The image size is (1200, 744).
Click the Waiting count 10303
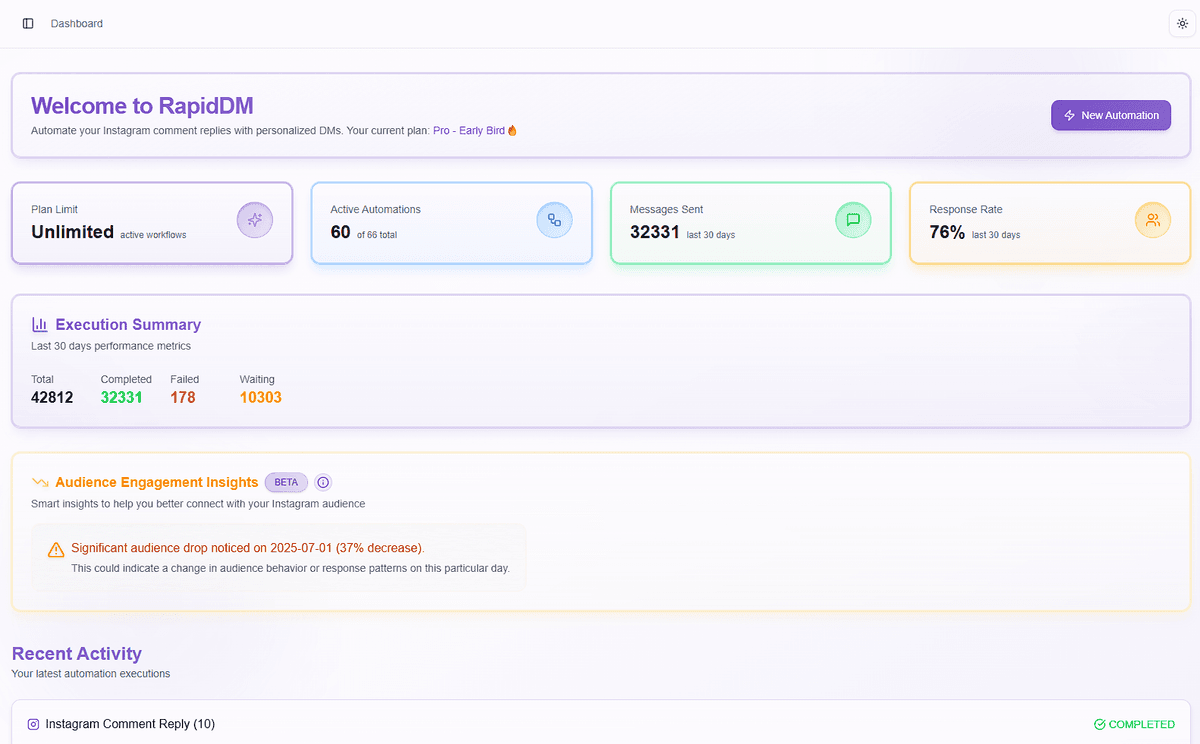(261, 397)
